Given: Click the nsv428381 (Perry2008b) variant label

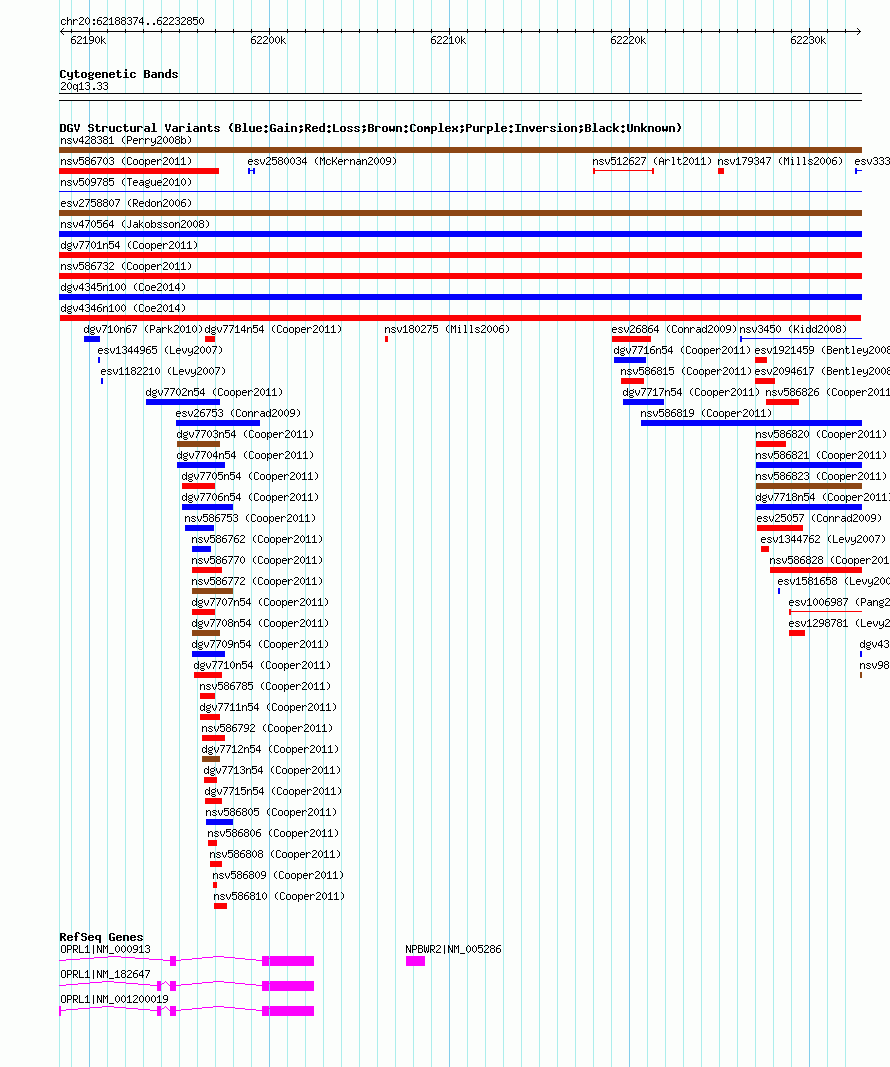Looking at the screenshot, I should click(x=126, y=140).
